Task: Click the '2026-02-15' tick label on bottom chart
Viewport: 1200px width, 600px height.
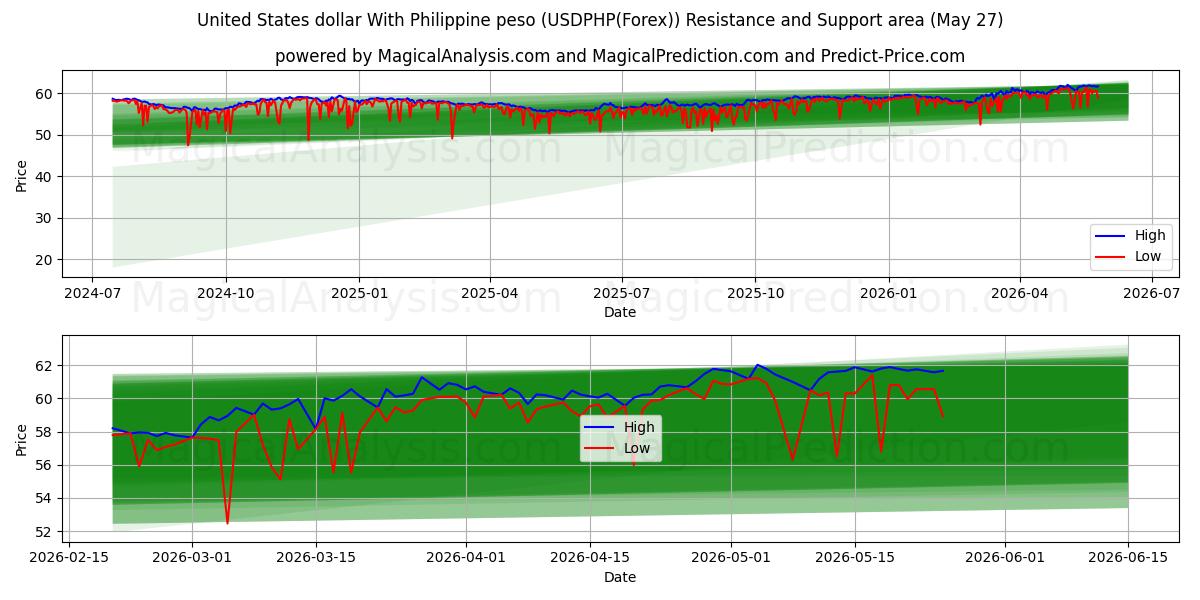Action: [x=69, y=558]
